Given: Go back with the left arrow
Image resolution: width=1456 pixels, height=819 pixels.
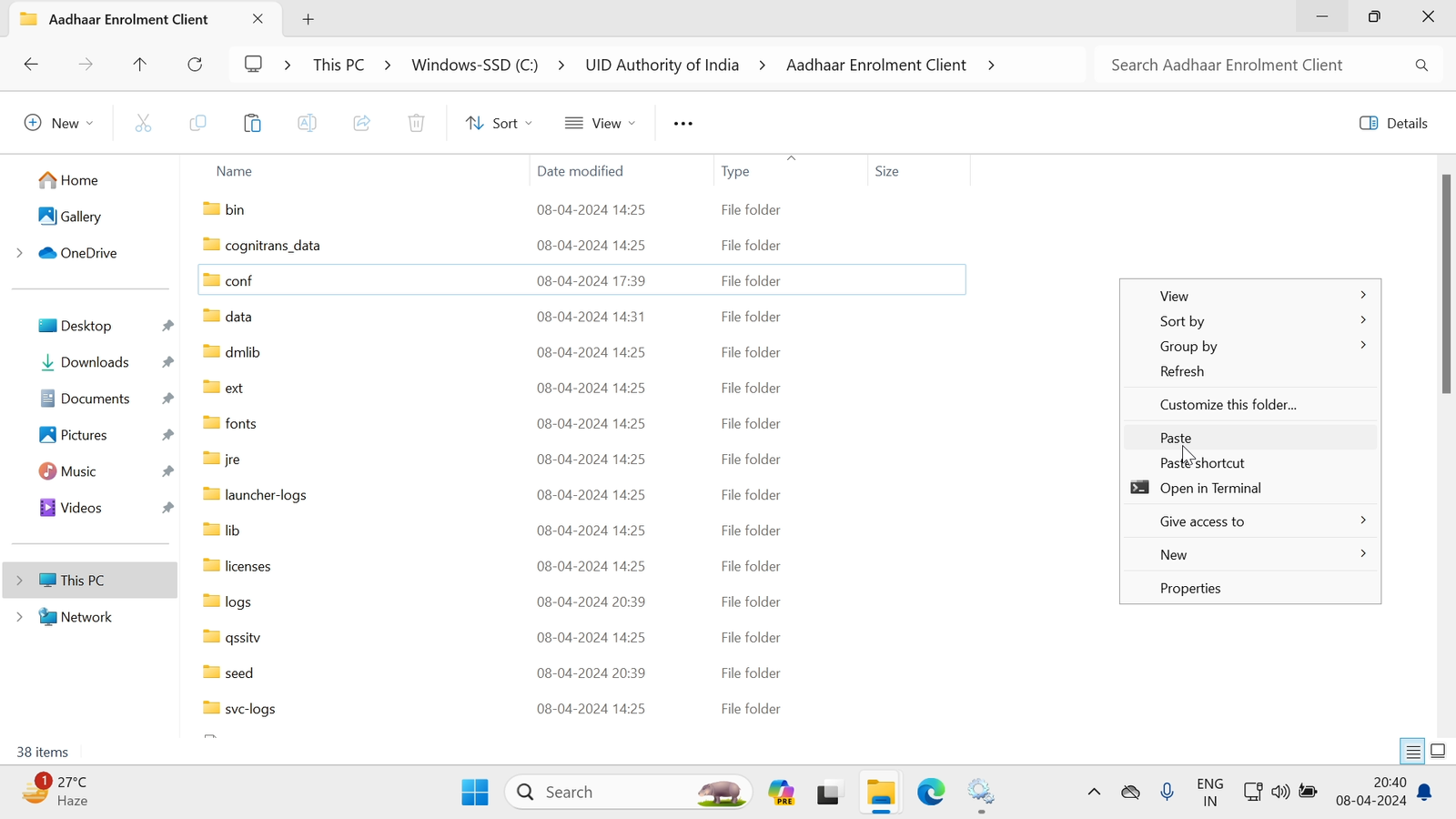Looking at the screenshot, I should [x=31, y=65].
